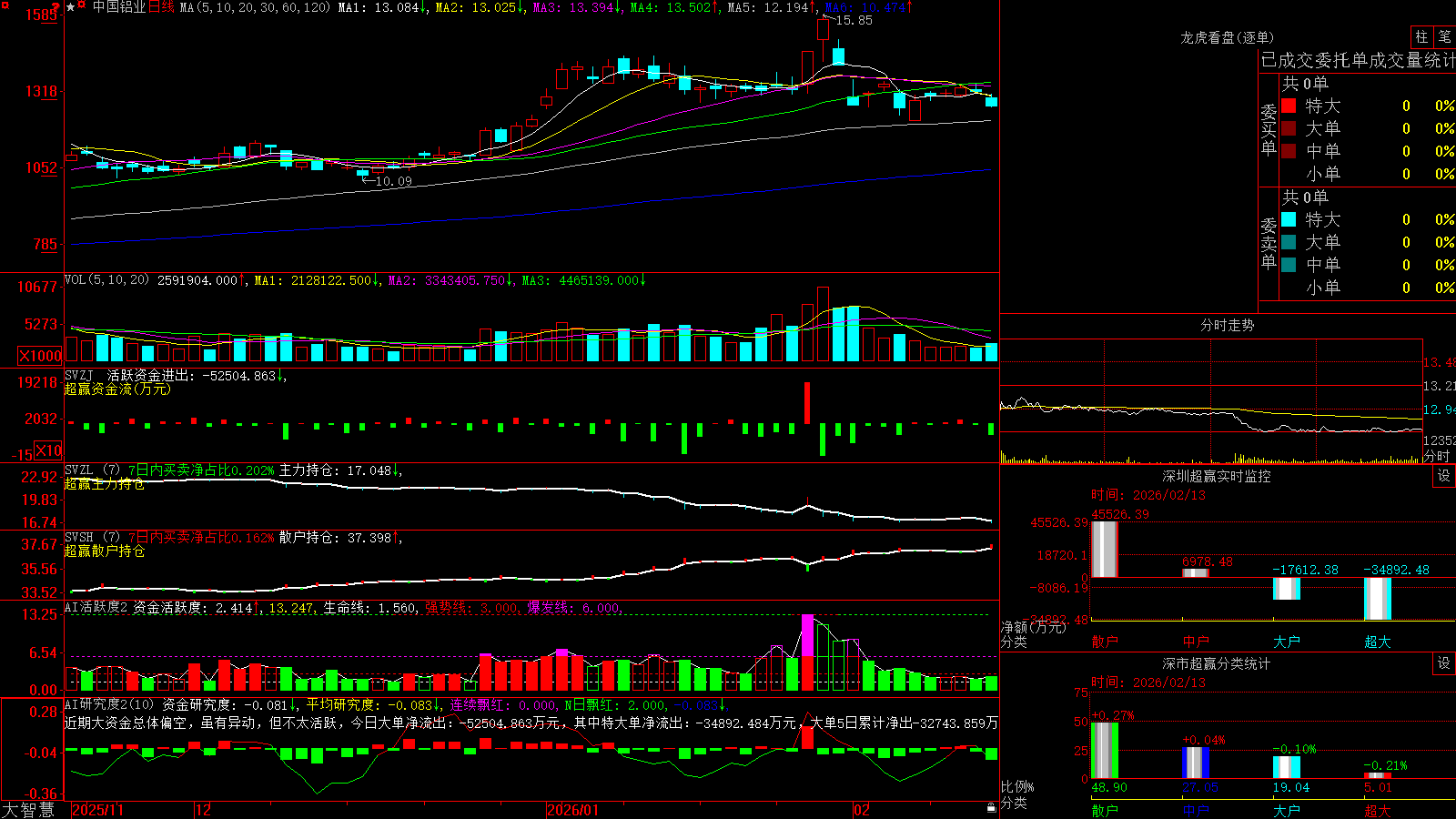Click the 超赢主力持仓 legend
The height and width of the screenshot is (819, 1456).
tap(104, 484)
